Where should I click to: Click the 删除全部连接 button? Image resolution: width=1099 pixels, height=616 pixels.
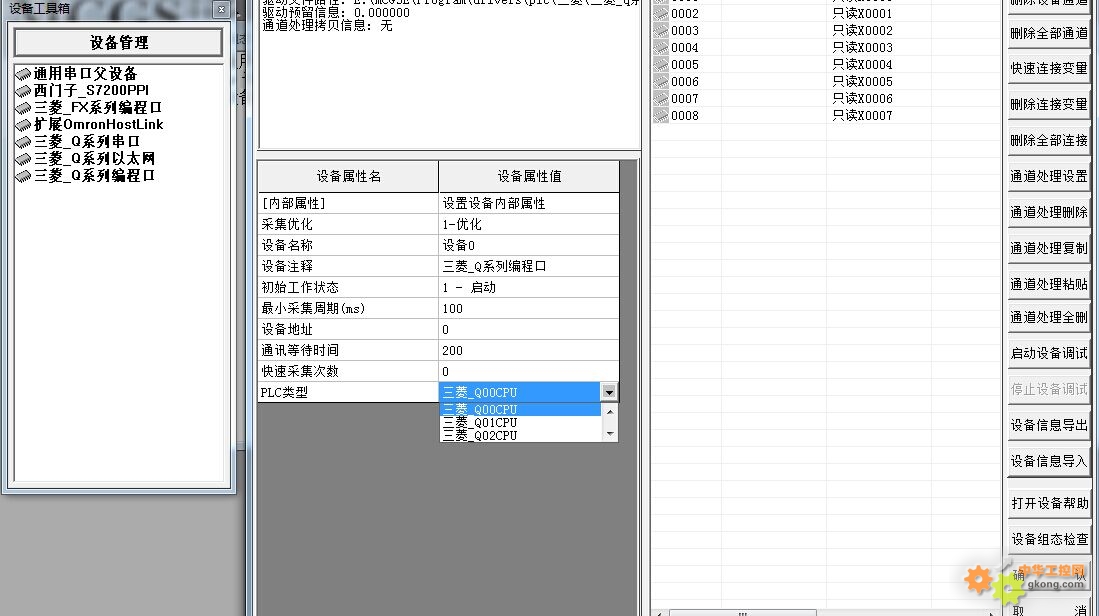(1049, 140)
